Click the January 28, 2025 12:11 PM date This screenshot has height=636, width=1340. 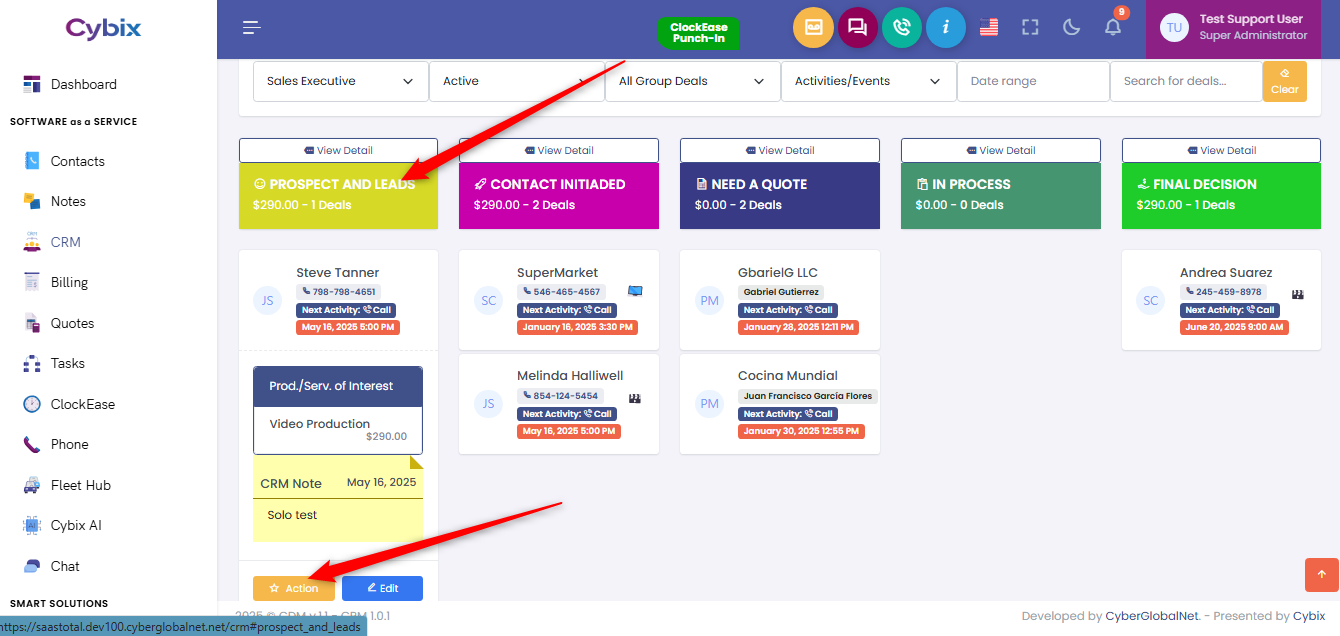coord(798,327)
